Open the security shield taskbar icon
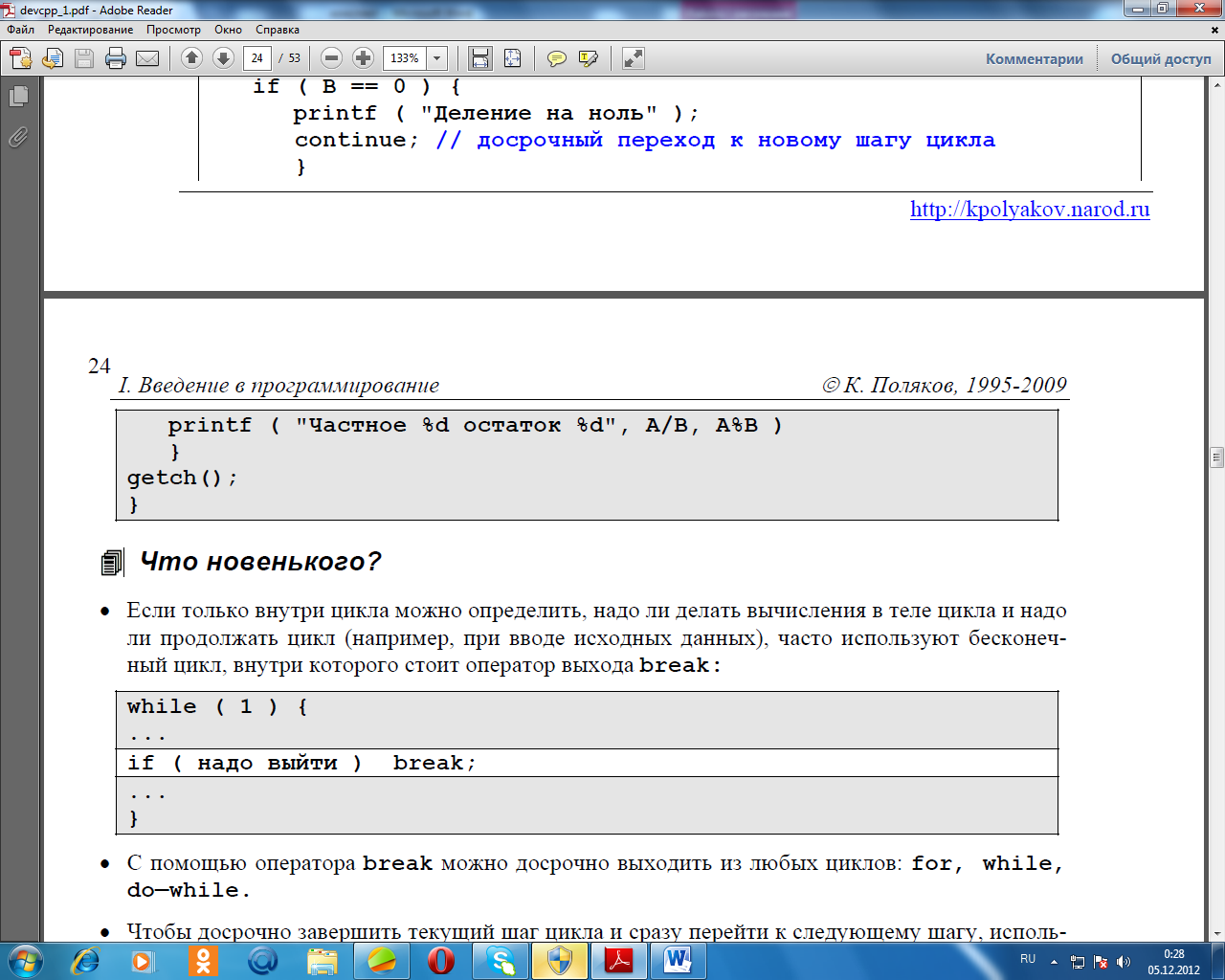Image resolution: width=1225 pixels, height=980 pixels. pyautogui.click(x=560, y=961)
